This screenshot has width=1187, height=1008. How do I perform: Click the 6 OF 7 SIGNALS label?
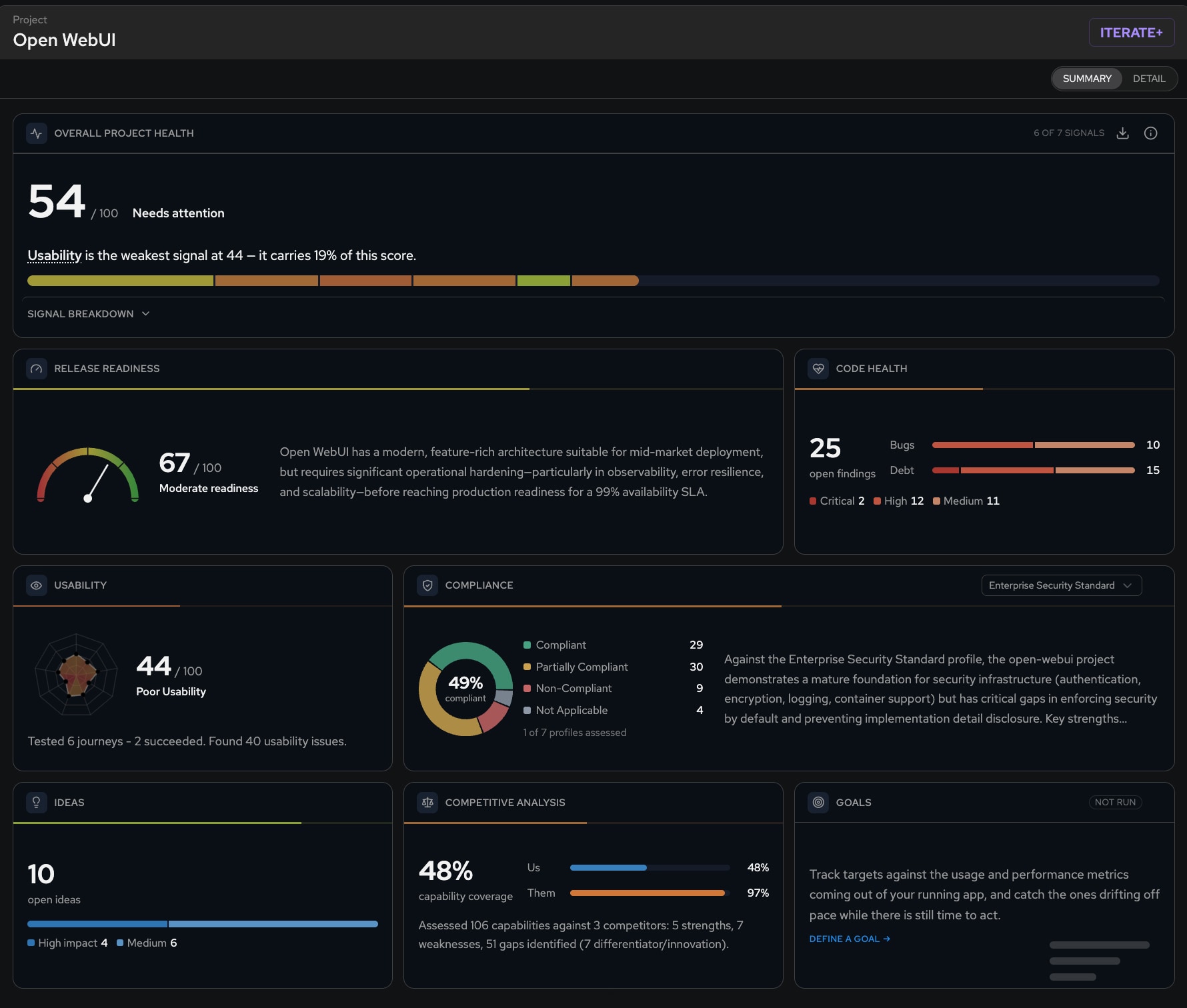point(1069,133)
